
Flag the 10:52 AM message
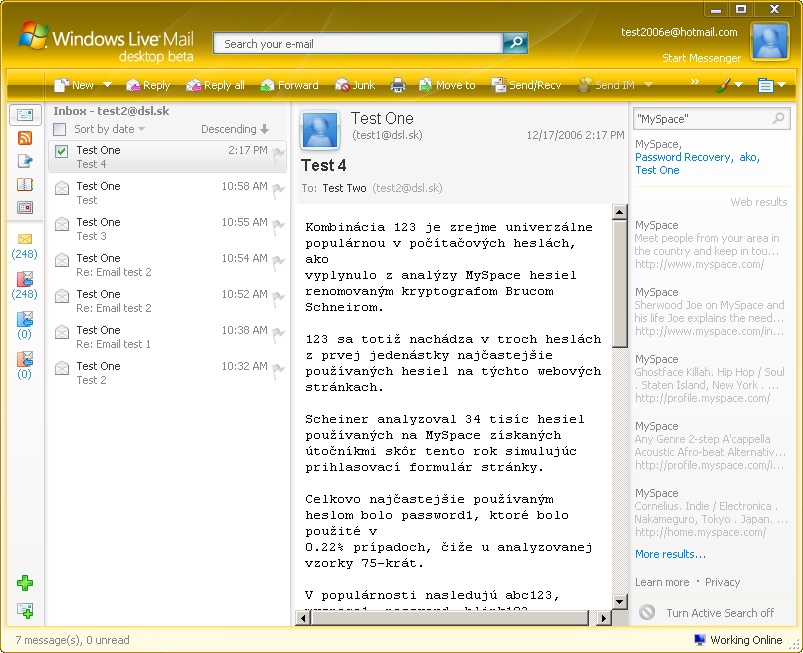279,298
